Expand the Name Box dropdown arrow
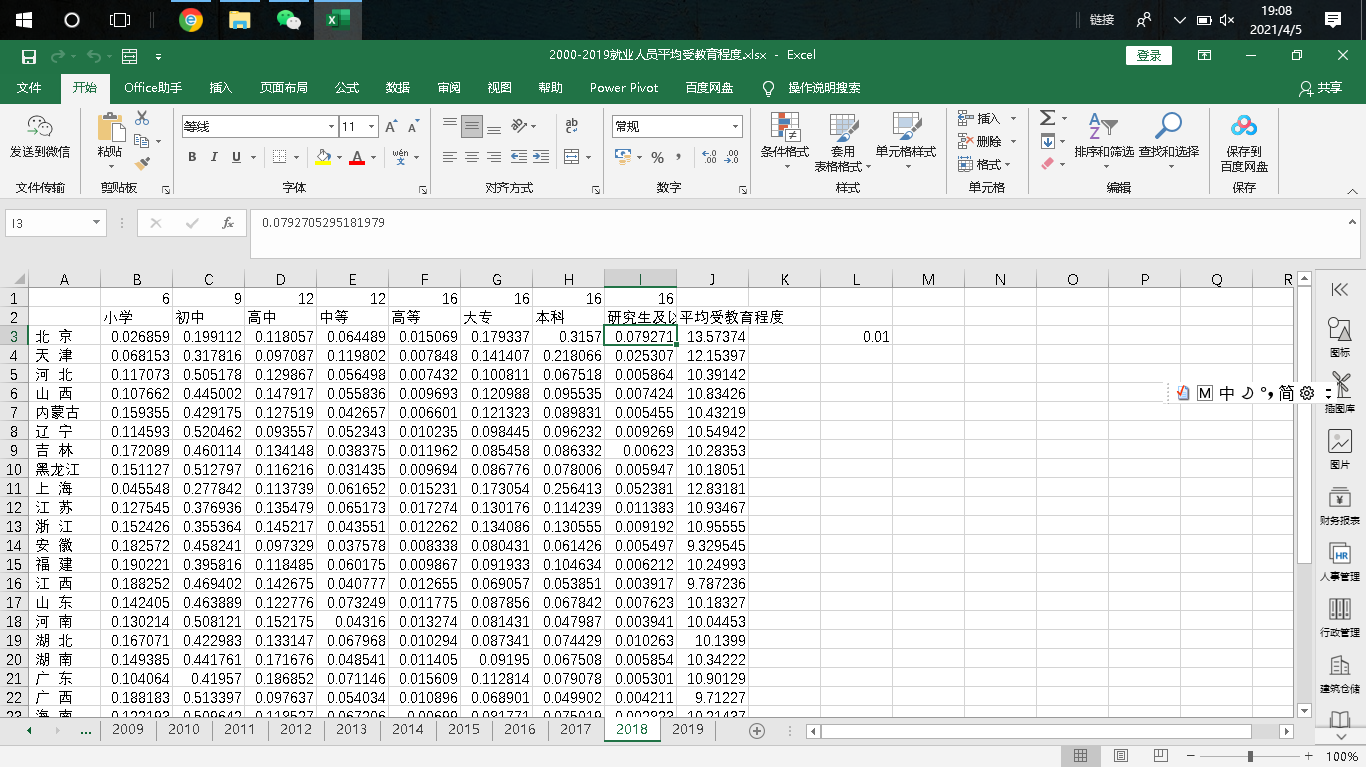The image size is (1366, 768). tap(97, 223)
